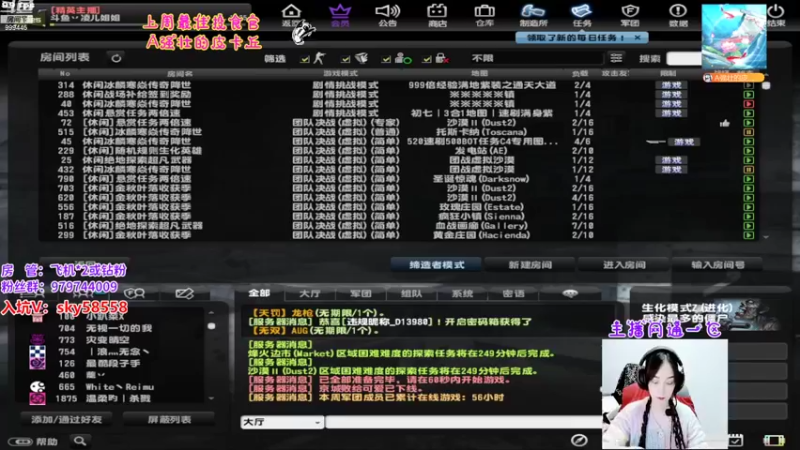
Task: Toggle the second mode filter checkbox
Action: pos(346,59)
